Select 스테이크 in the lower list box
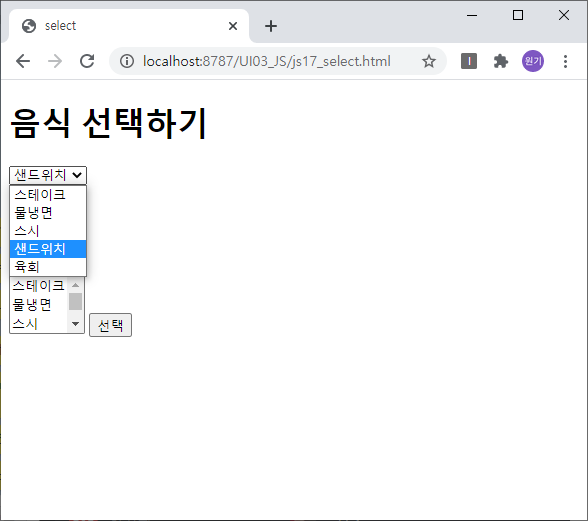 39,286
